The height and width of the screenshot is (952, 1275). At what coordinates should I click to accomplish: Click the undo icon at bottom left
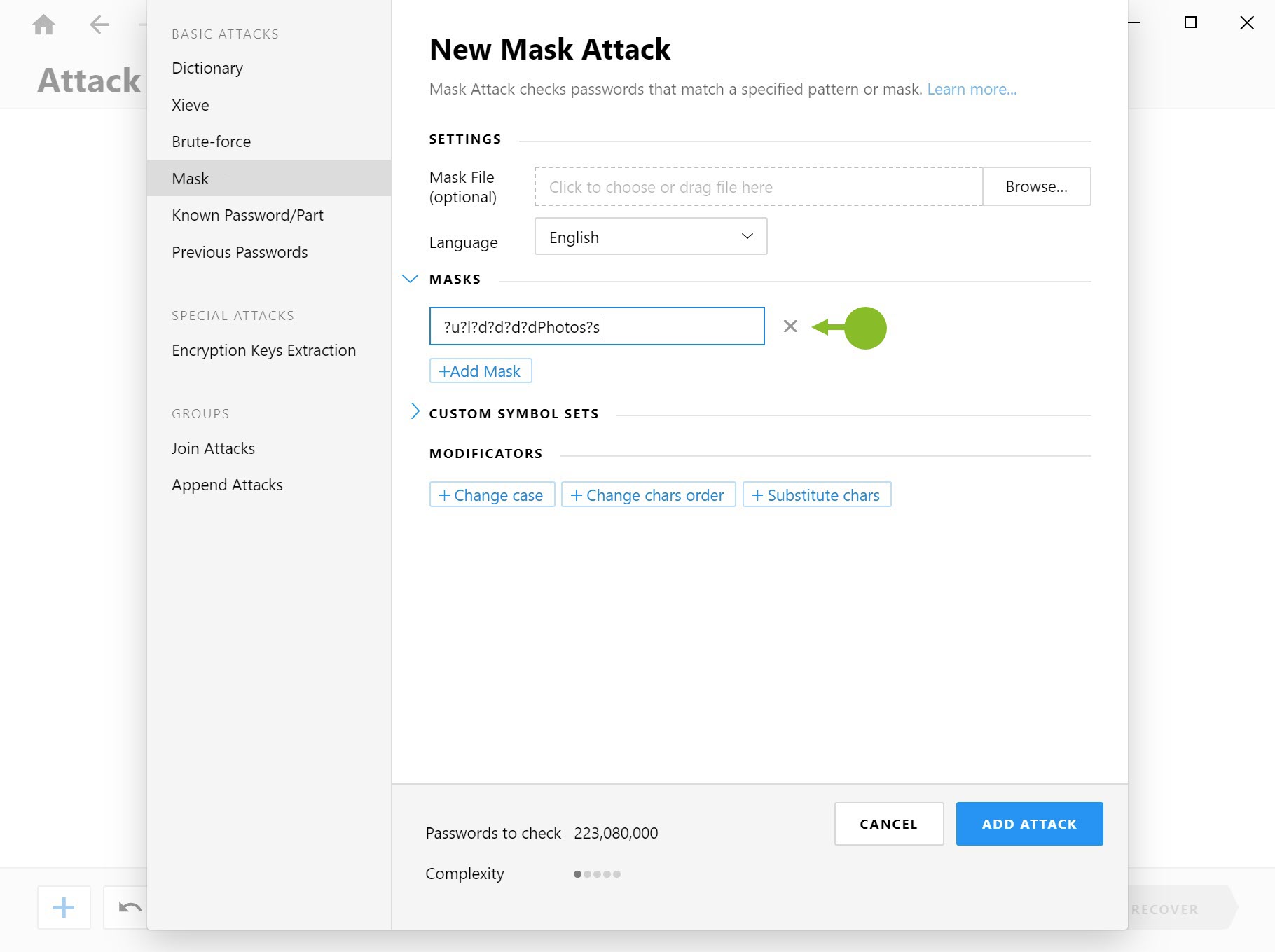(x=128, y=907)
